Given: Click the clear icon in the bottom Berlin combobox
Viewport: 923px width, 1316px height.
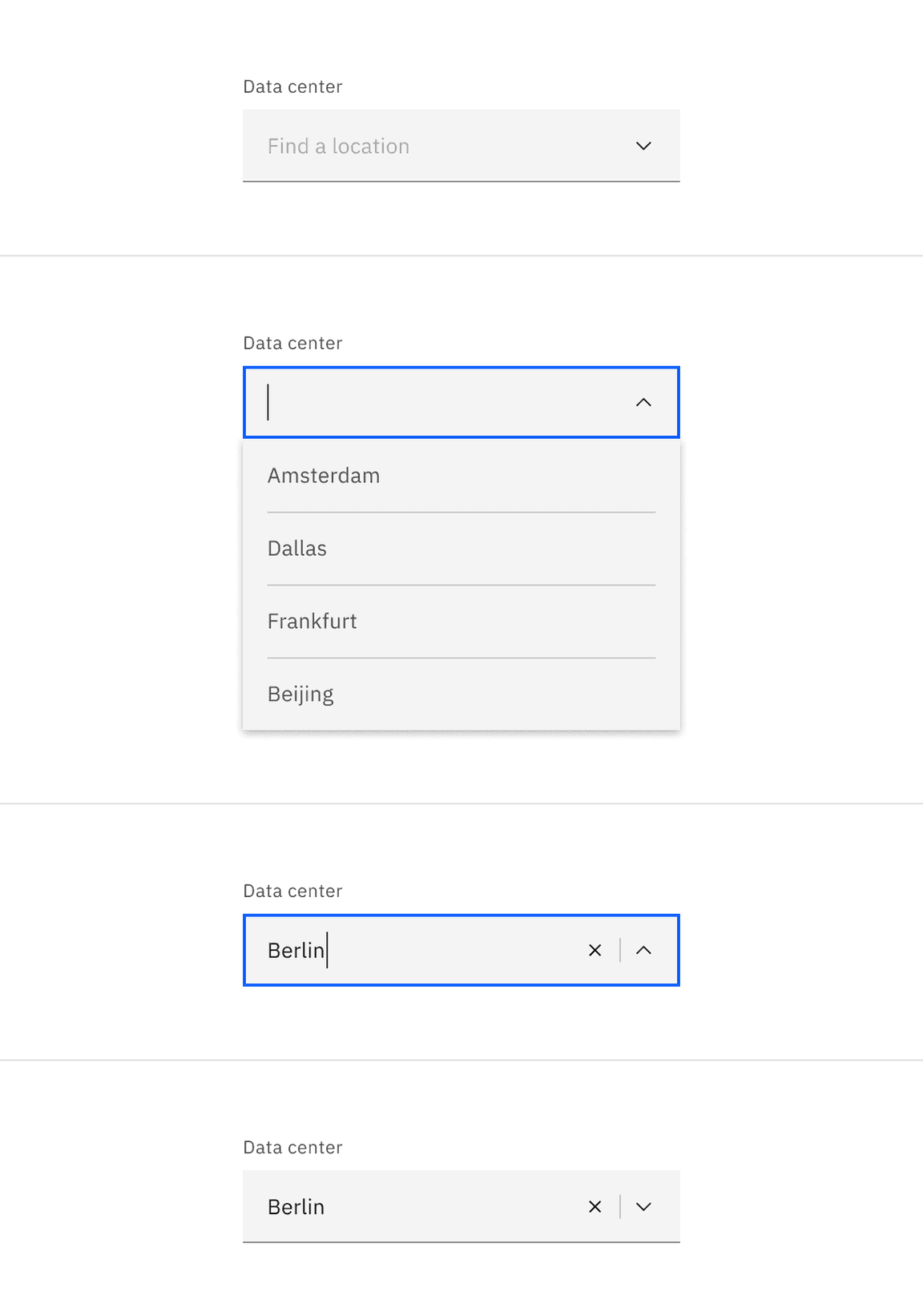Looking at the screenshot, I should pos(595,1206).
